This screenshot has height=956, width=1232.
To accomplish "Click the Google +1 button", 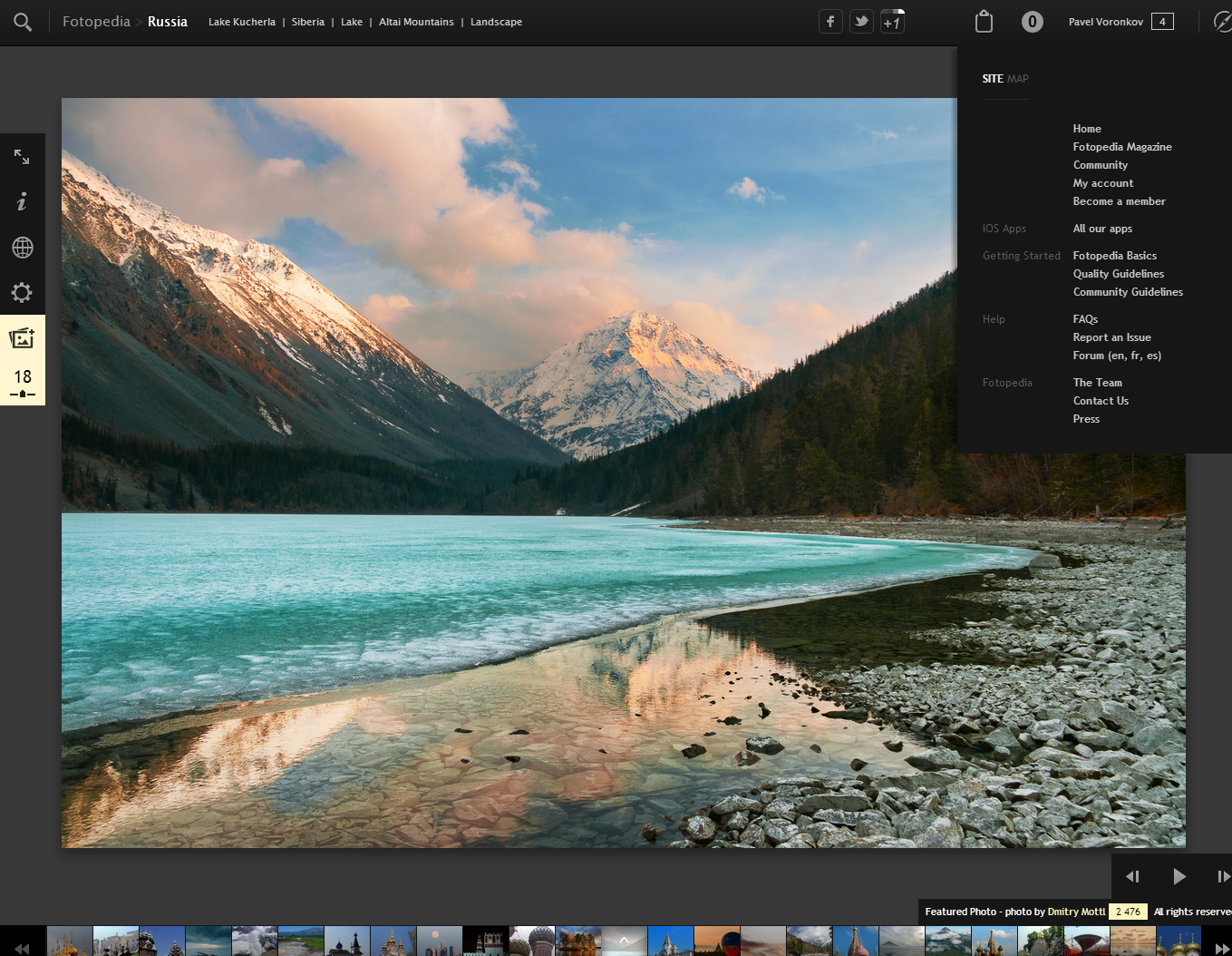I will [x=892, y=22].
